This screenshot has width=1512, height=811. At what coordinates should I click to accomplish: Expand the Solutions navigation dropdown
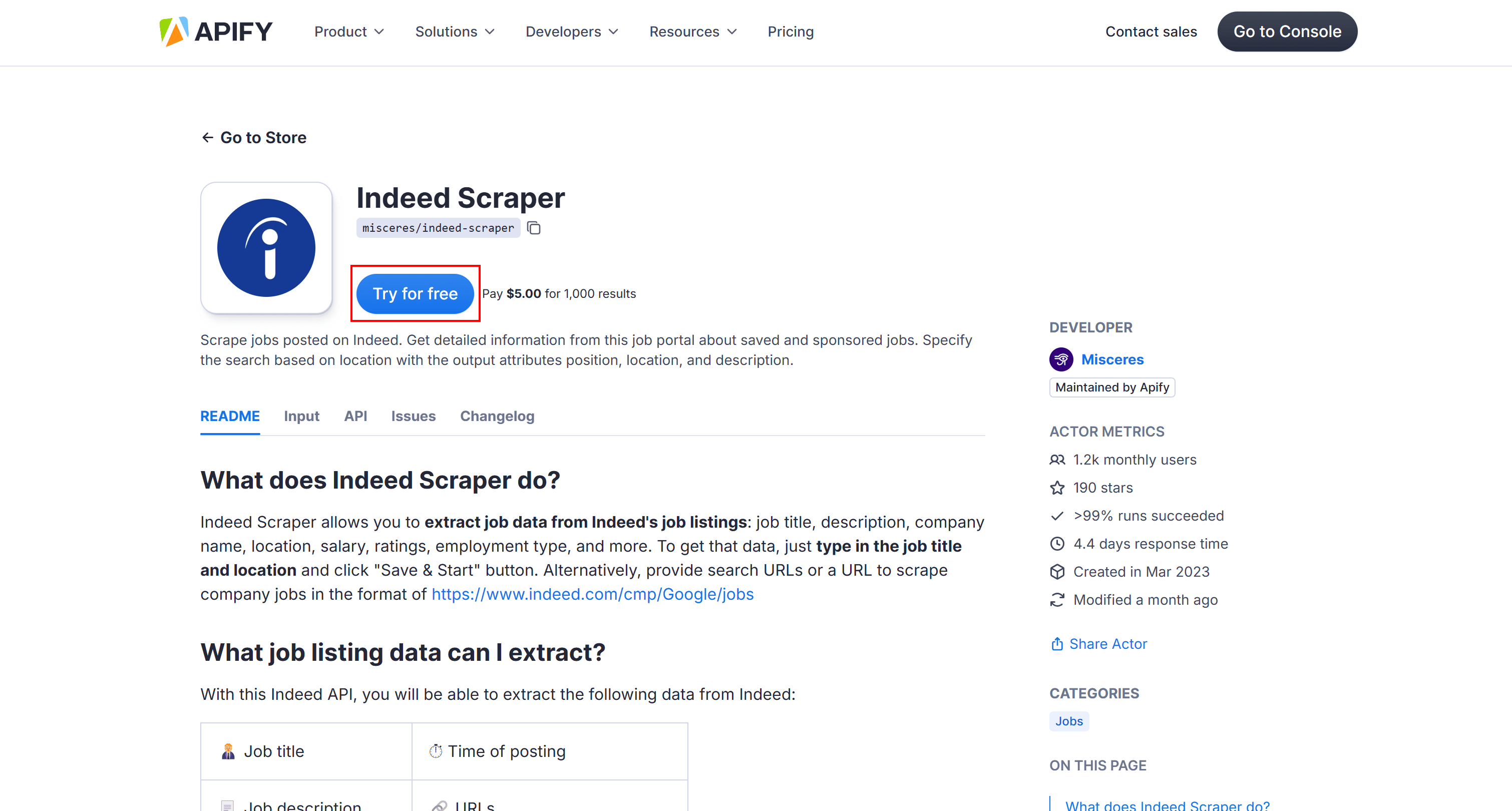(x=455, y=31)
